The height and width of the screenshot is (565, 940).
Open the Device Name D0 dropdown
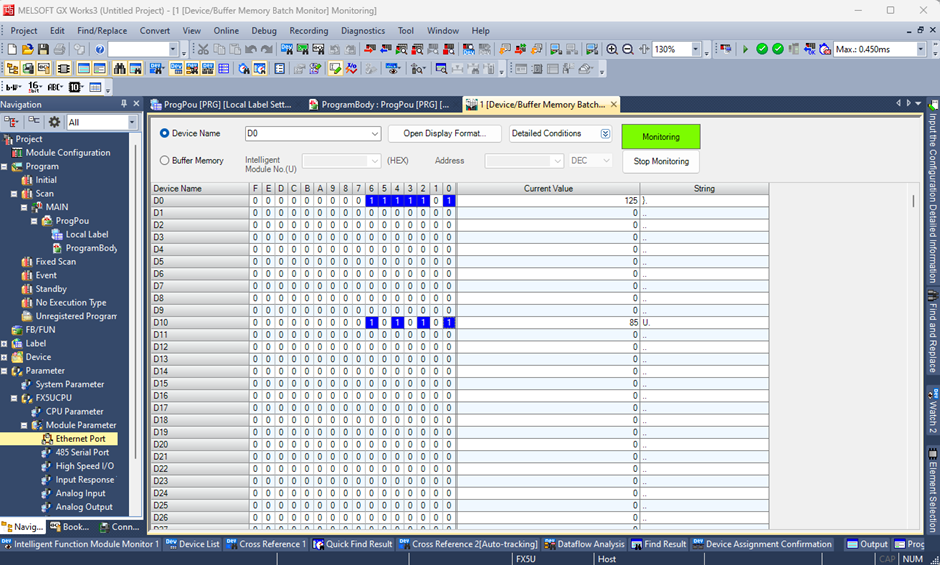[x=375, y=134]
